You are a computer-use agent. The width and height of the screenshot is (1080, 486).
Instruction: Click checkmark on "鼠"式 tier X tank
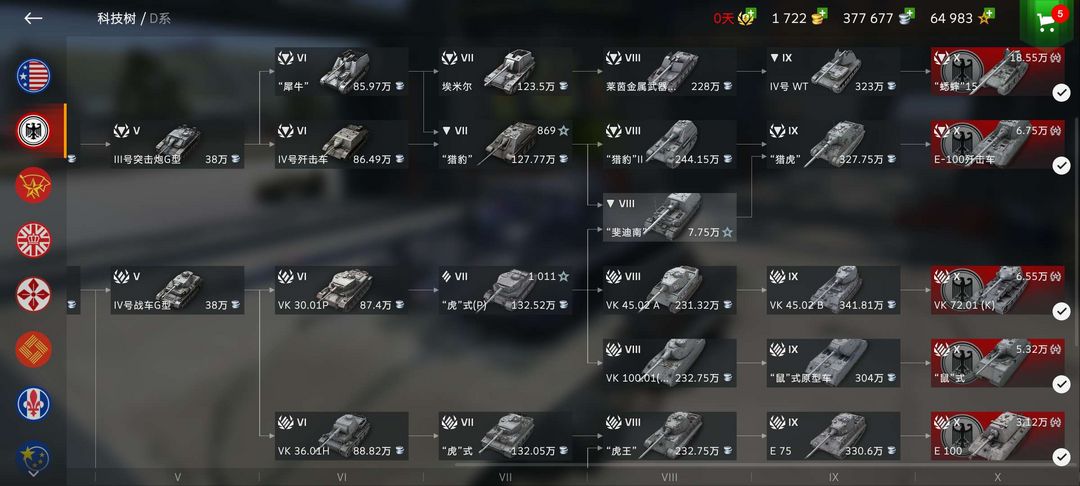pos(1061,384)
